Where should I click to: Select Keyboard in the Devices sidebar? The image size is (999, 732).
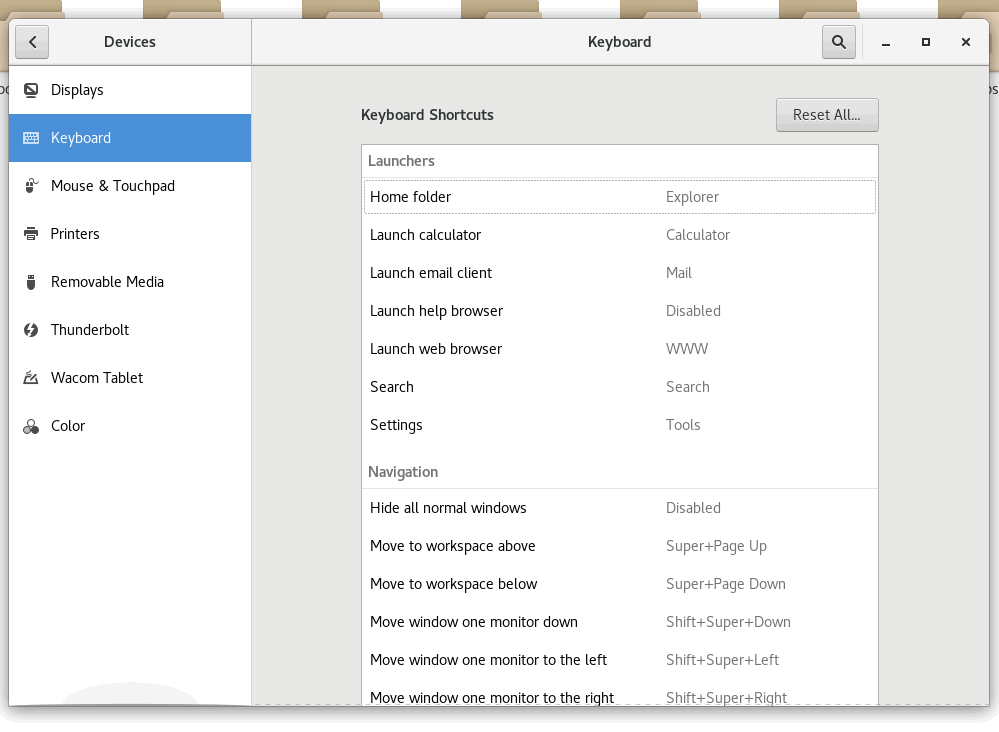pyautogui.click(x=130, y=138)
